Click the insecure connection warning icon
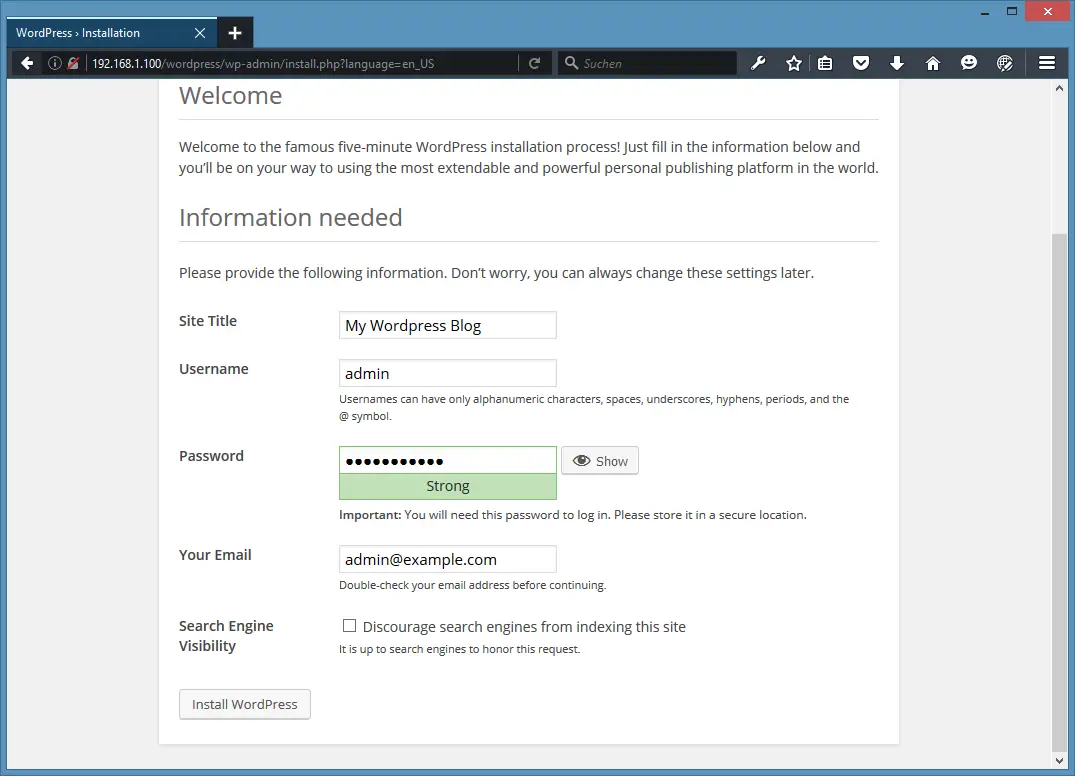Screen dimensions: 1075x776 (x=73, y=64)
